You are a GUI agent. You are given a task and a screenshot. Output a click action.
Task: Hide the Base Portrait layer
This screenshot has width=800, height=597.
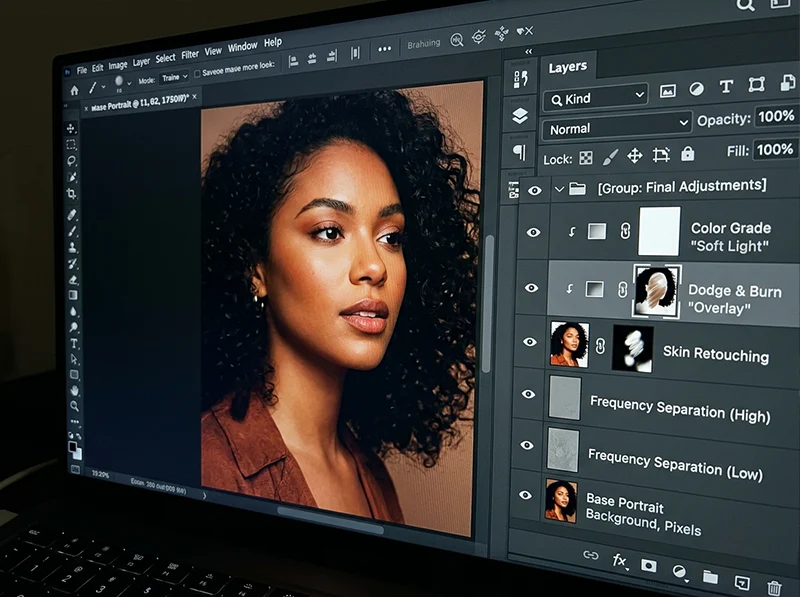pyautogui.click(x=525, y=495)
